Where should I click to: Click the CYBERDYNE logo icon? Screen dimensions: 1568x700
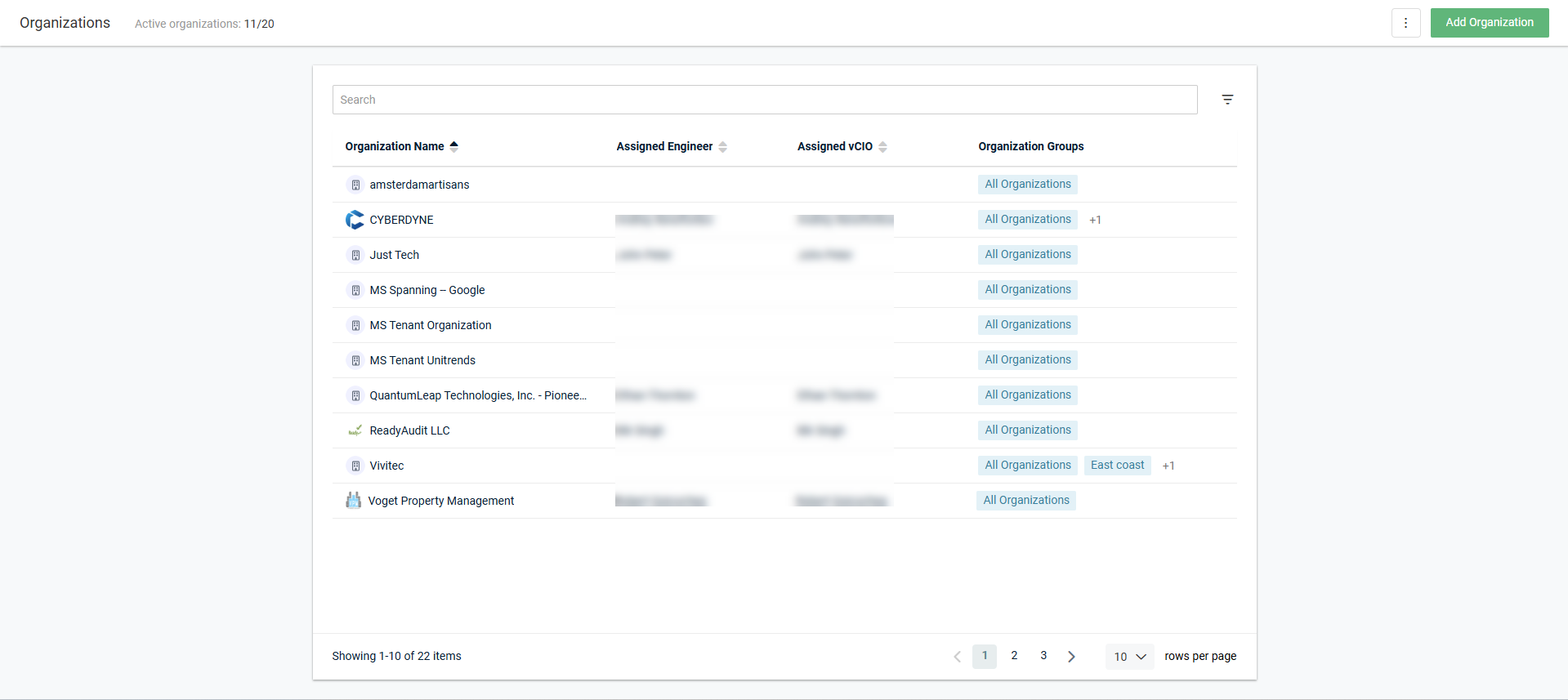pos(355,220)
